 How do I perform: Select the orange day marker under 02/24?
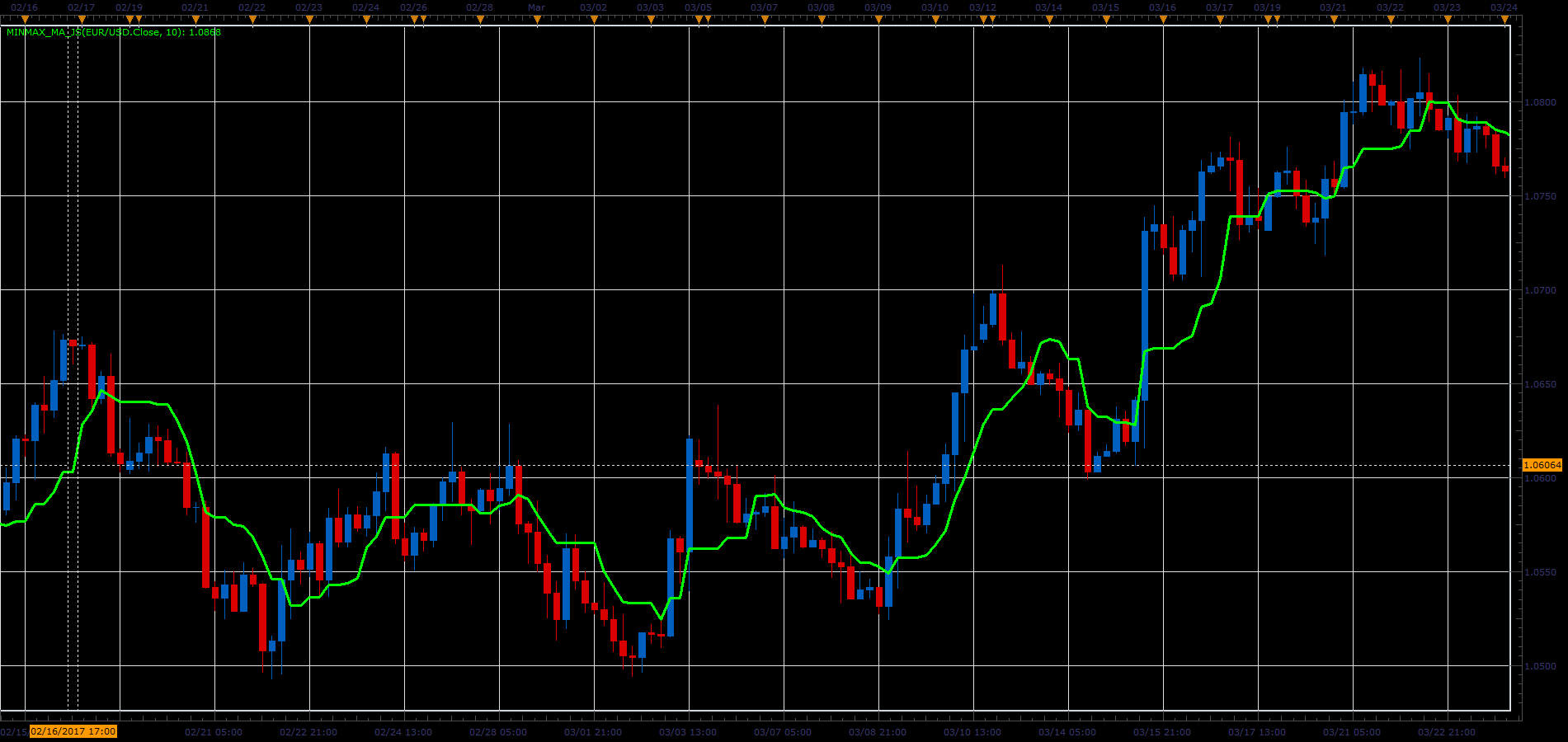pos(366,20)
